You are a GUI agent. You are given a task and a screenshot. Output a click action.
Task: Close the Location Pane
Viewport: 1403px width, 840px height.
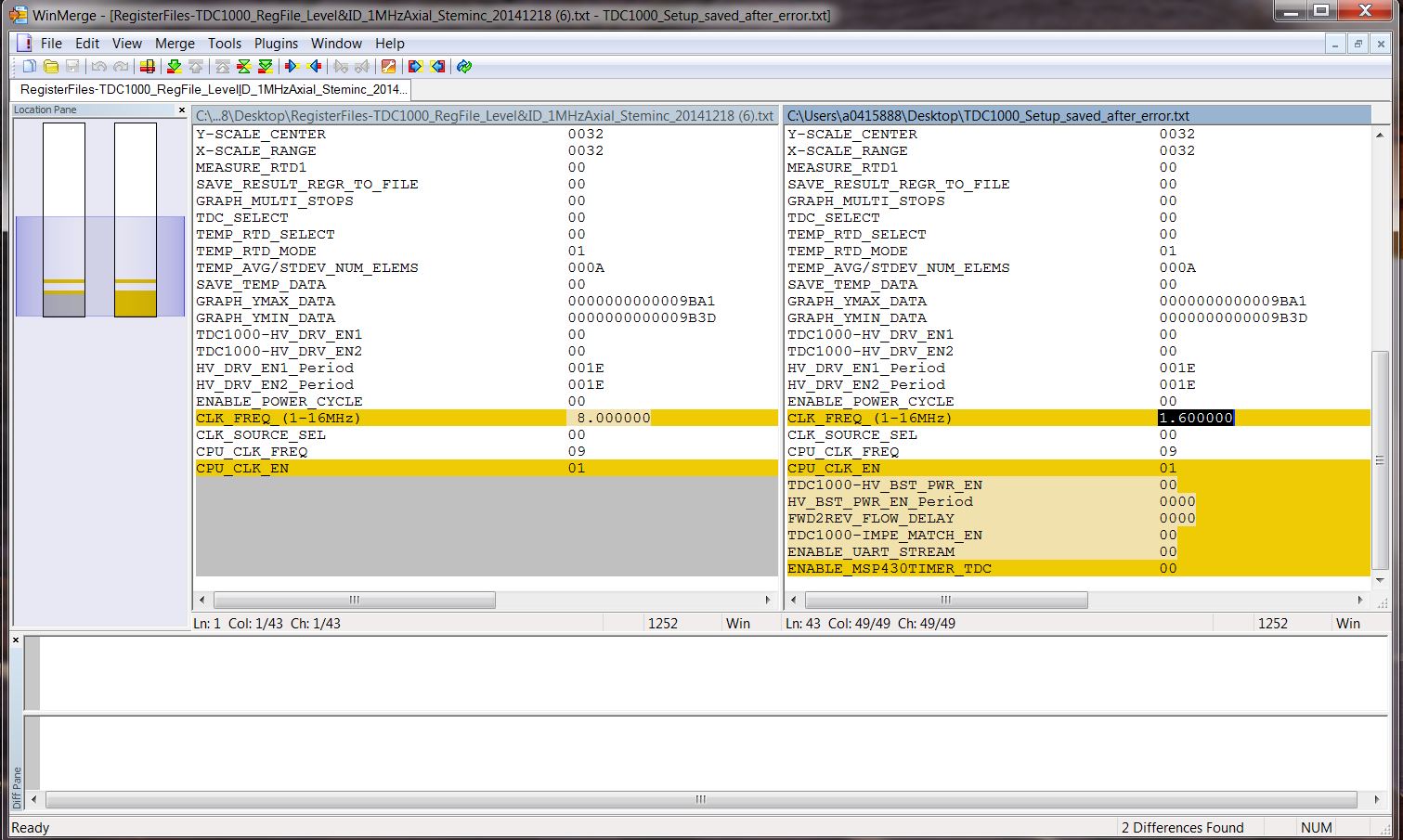(x=182, y=110)
